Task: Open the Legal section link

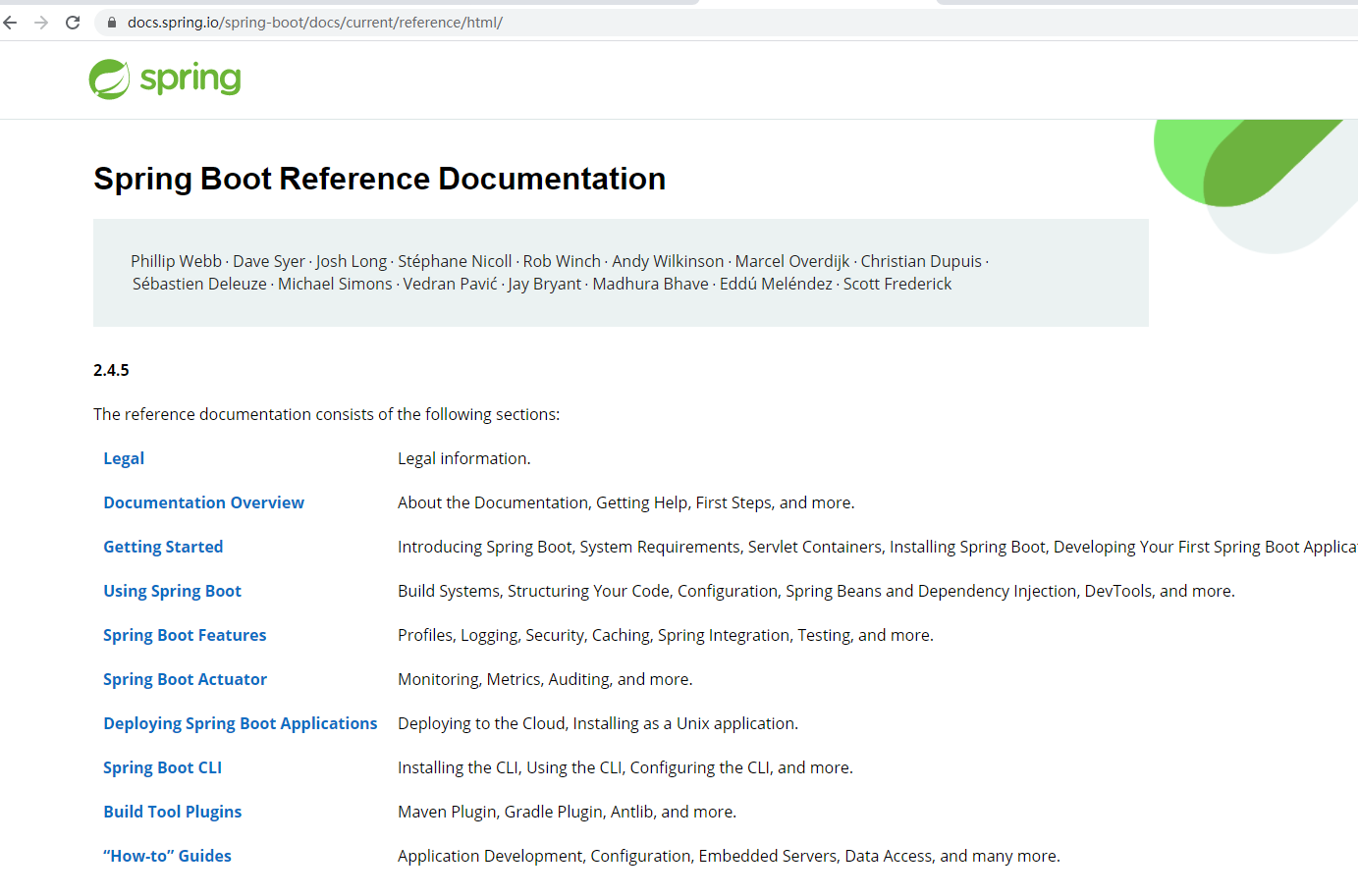Action: 124,458
